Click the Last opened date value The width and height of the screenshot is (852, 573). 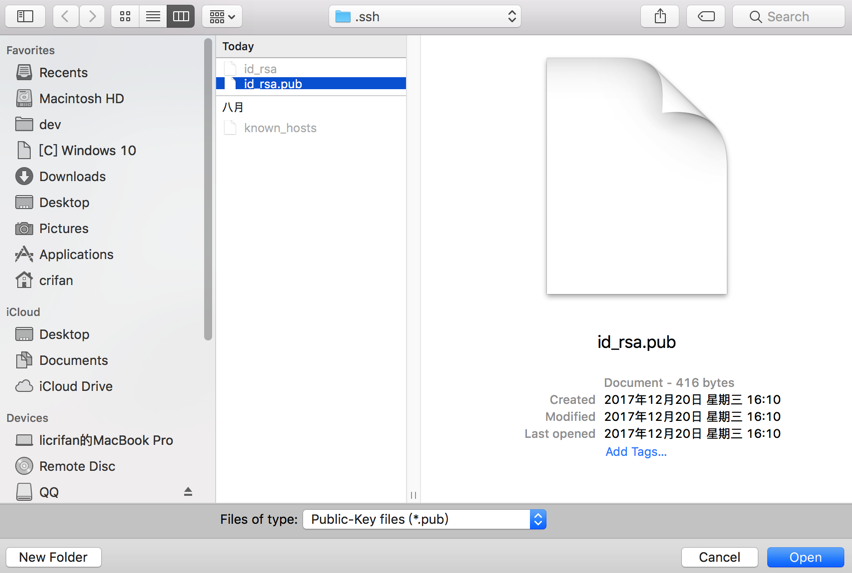click(x=692, y=433)
